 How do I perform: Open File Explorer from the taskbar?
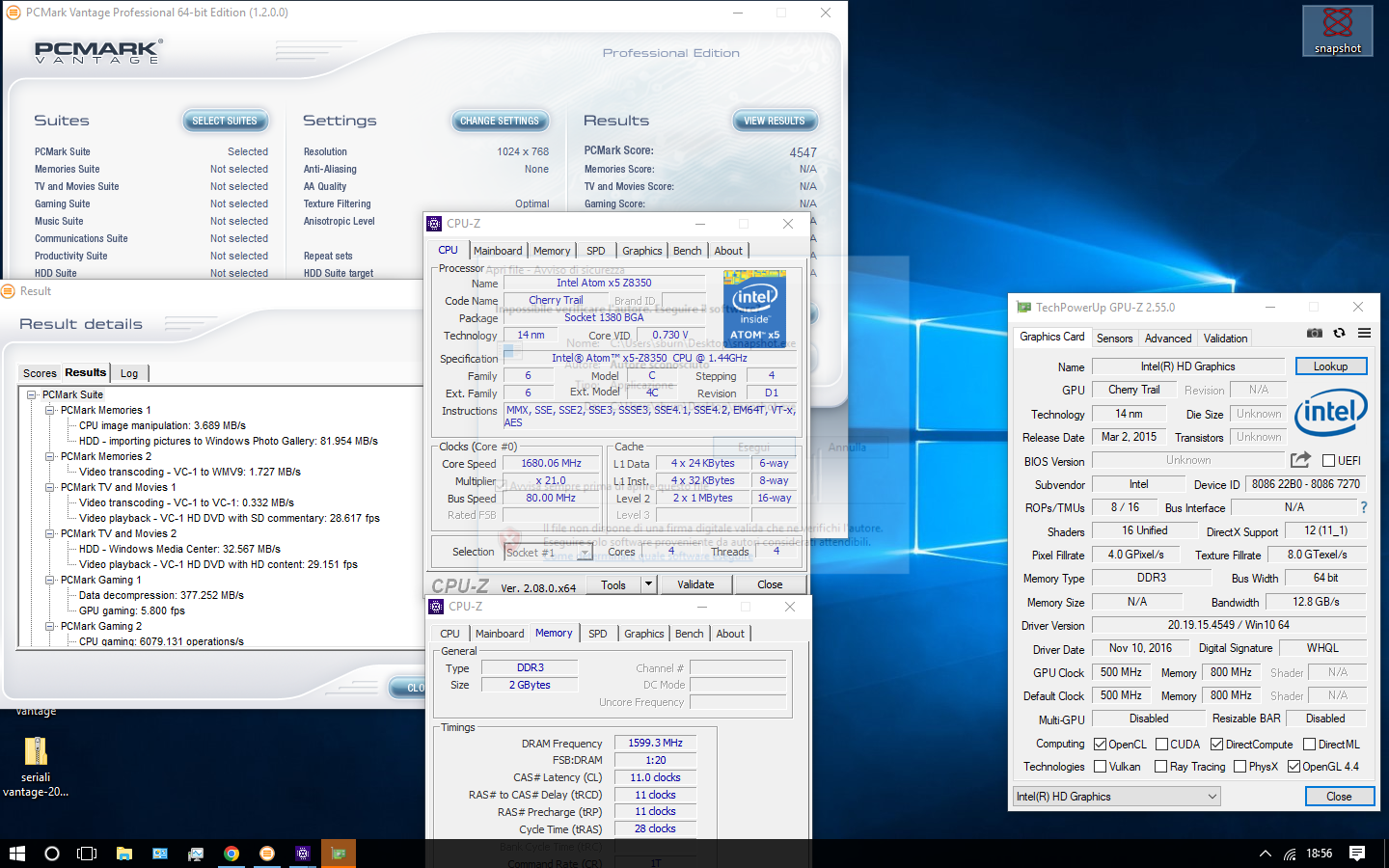point(123,854)
